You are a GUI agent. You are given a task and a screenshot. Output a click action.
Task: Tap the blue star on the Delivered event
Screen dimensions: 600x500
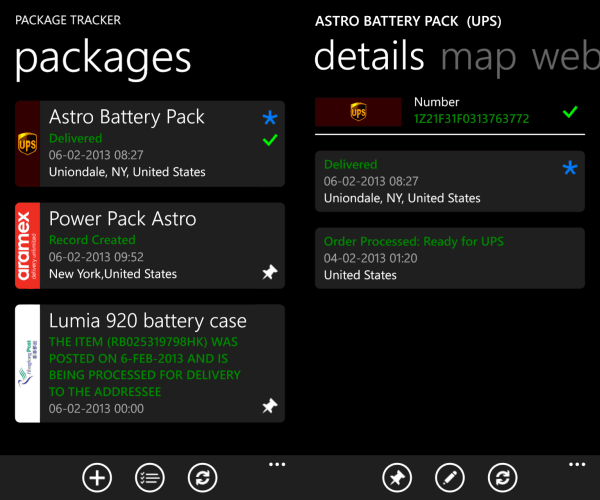(570, 168)
